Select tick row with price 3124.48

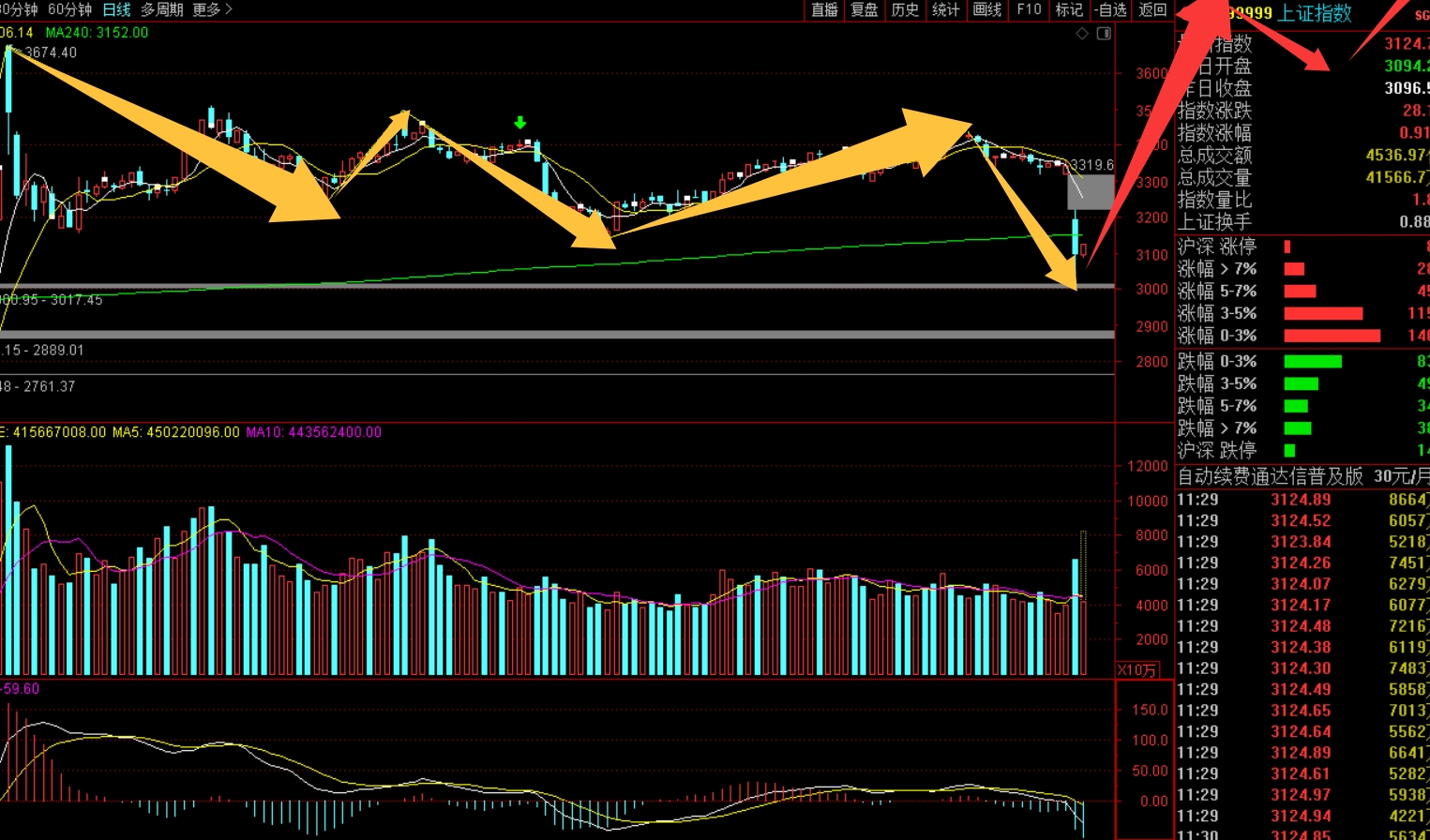click(x=1303, y=626)
